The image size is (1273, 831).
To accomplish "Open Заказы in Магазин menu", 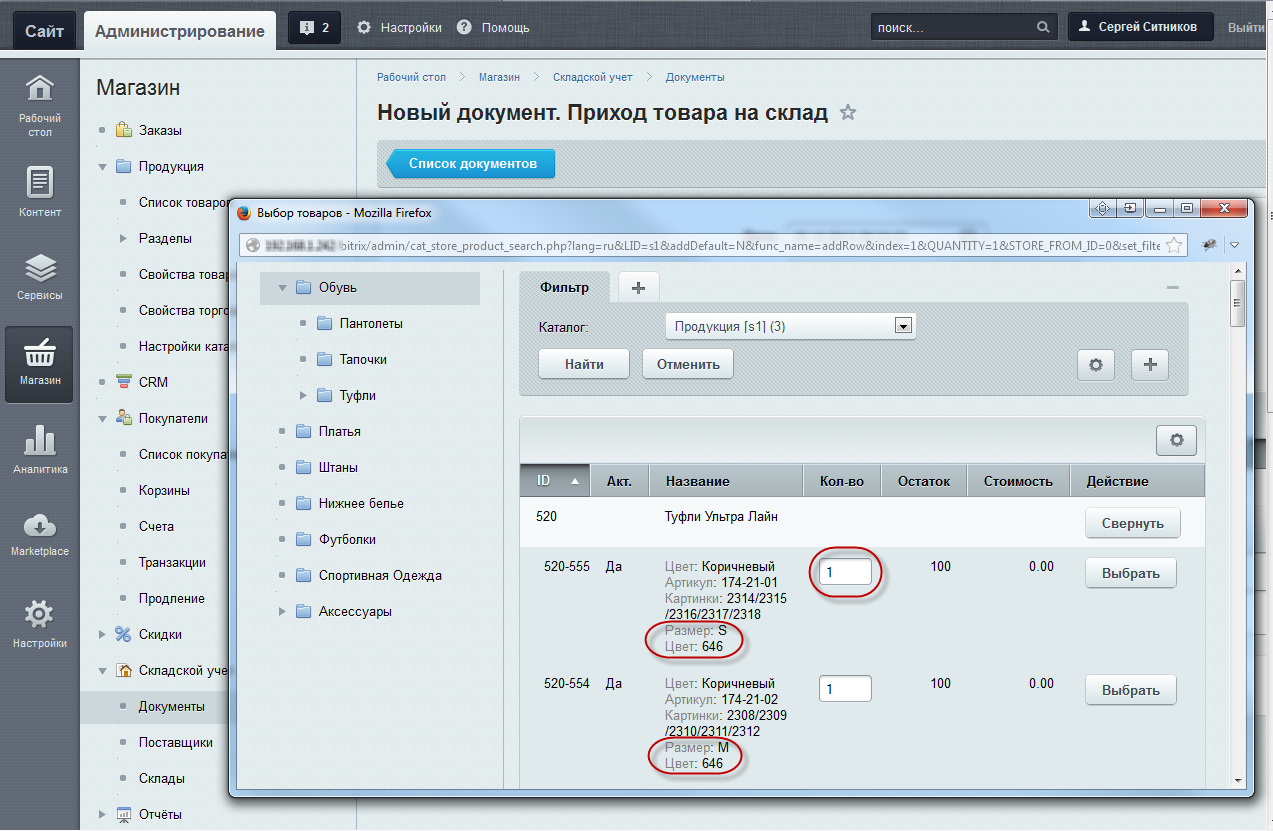I will [x=160, y=131].
